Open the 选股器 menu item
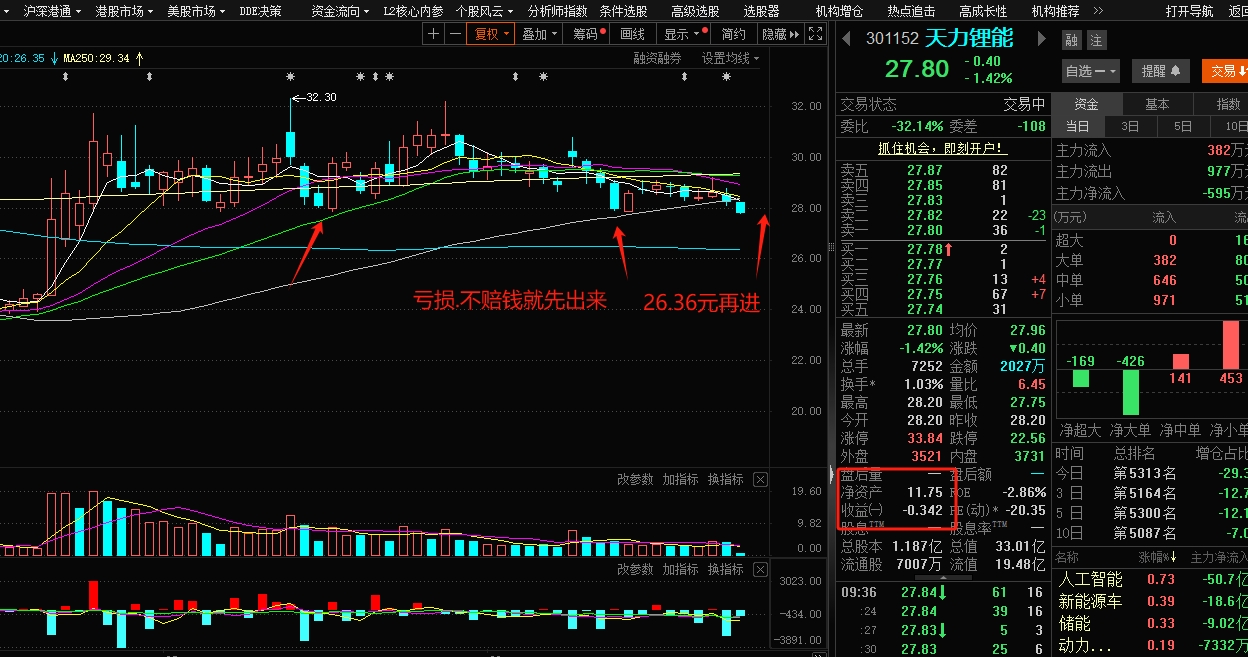1248x657 pixels. coord(761,11)
